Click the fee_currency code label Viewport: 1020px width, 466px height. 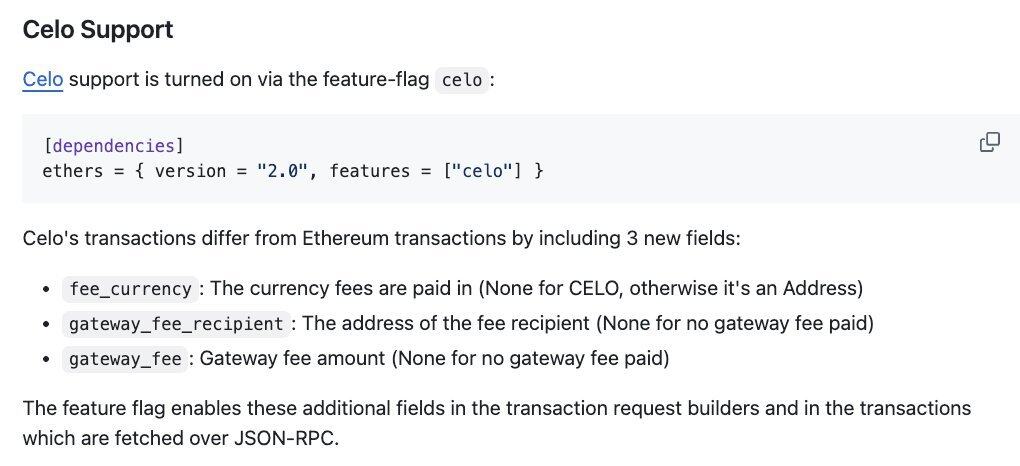(130, 288)
